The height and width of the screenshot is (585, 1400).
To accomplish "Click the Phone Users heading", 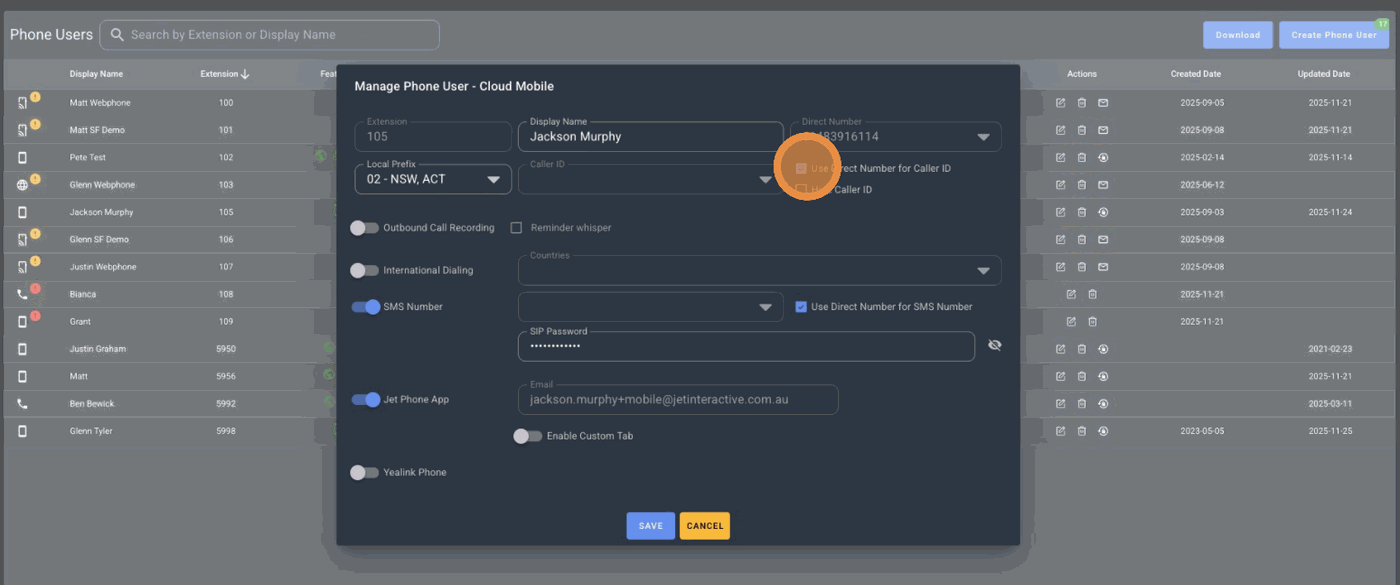I will point(51,35).
